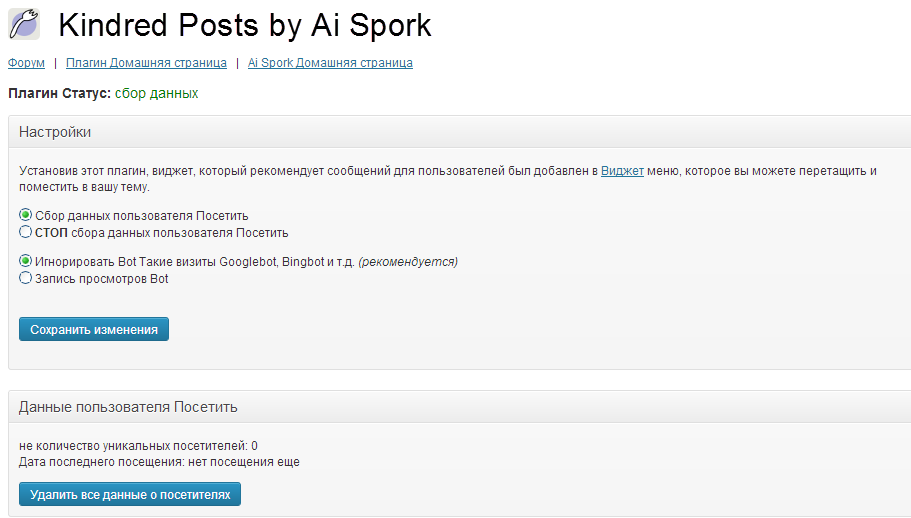The image size is (911, 518).
Task: Select 'Сбор данных пользователя Посетить' radio option
Action: 26,215
